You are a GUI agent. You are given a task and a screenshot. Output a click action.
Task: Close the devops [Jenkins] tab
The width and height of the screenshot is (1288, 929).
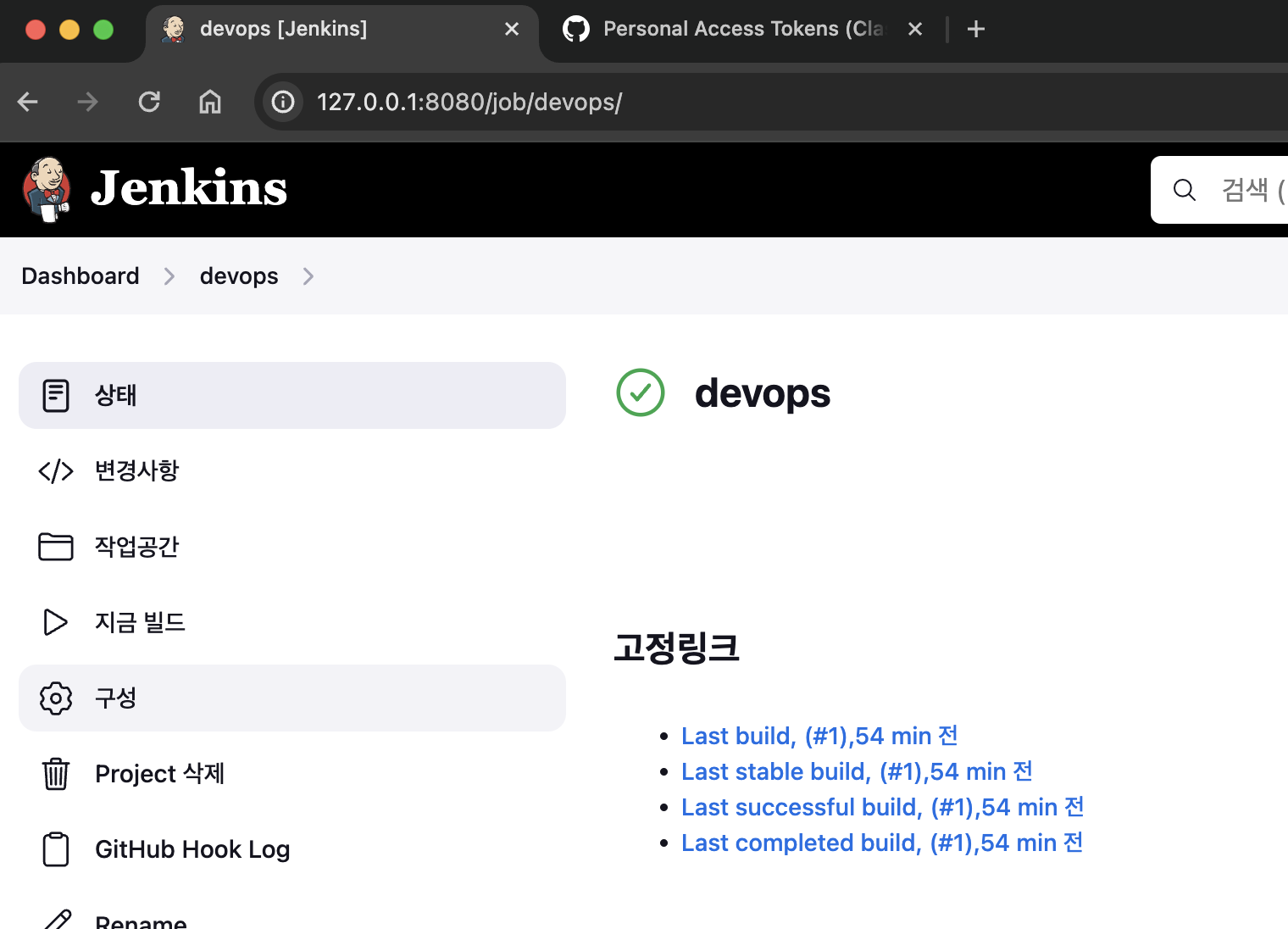[x=512, y=30]
